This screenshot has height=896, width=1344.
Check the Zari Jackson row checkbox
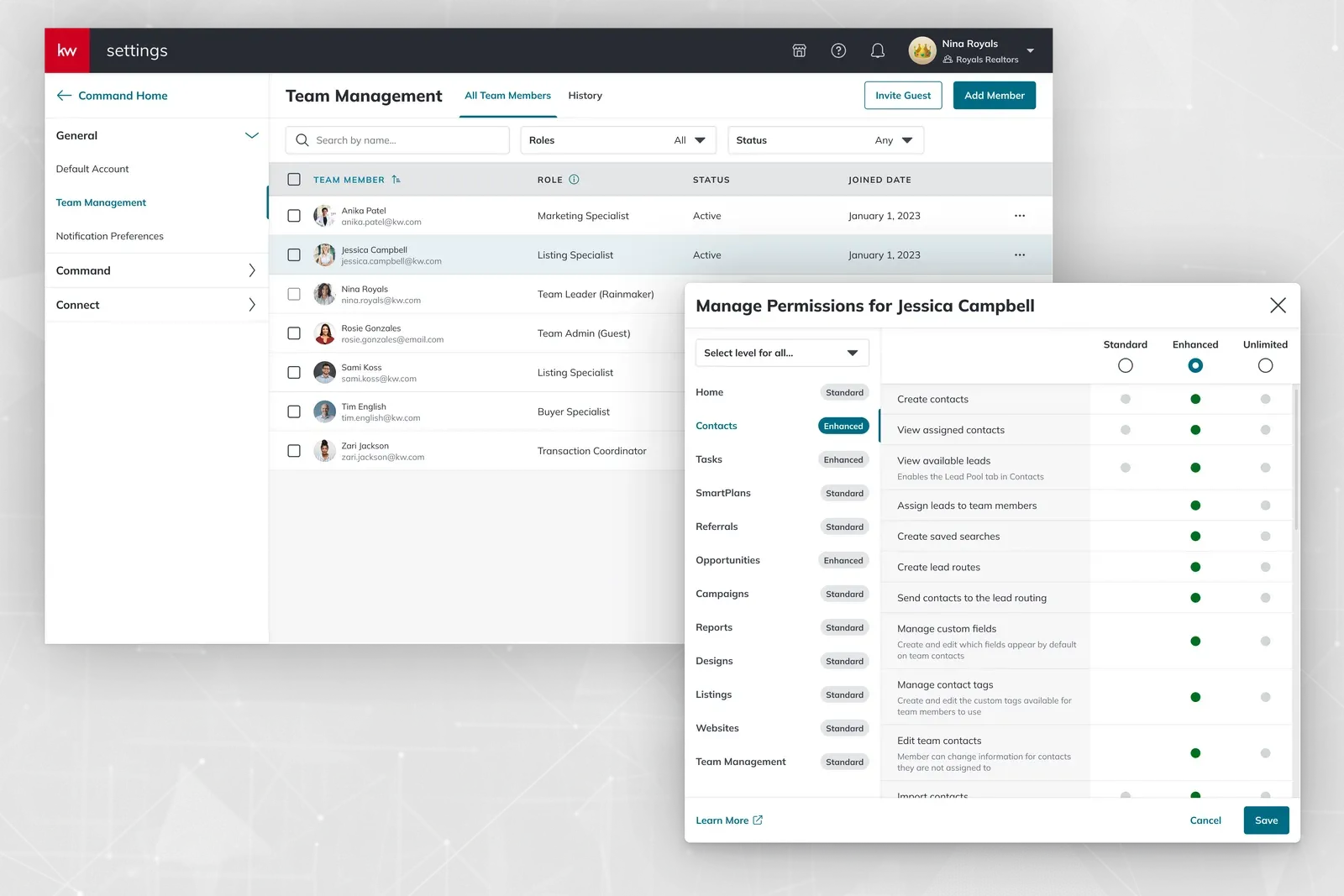pos(294,451)
